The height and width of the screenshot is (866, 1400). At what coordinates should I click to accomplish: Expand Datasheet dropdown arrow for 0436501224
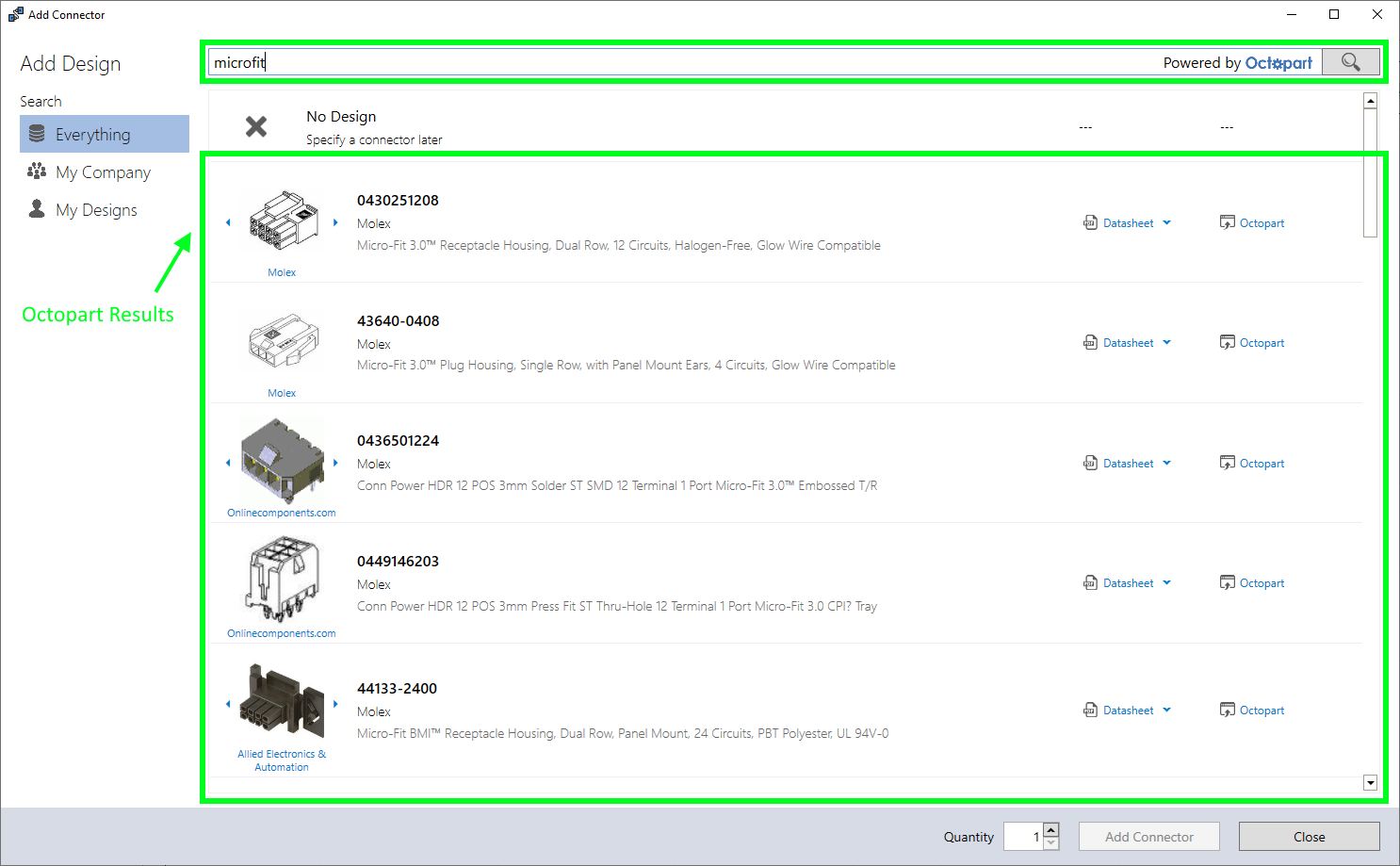1166,463
